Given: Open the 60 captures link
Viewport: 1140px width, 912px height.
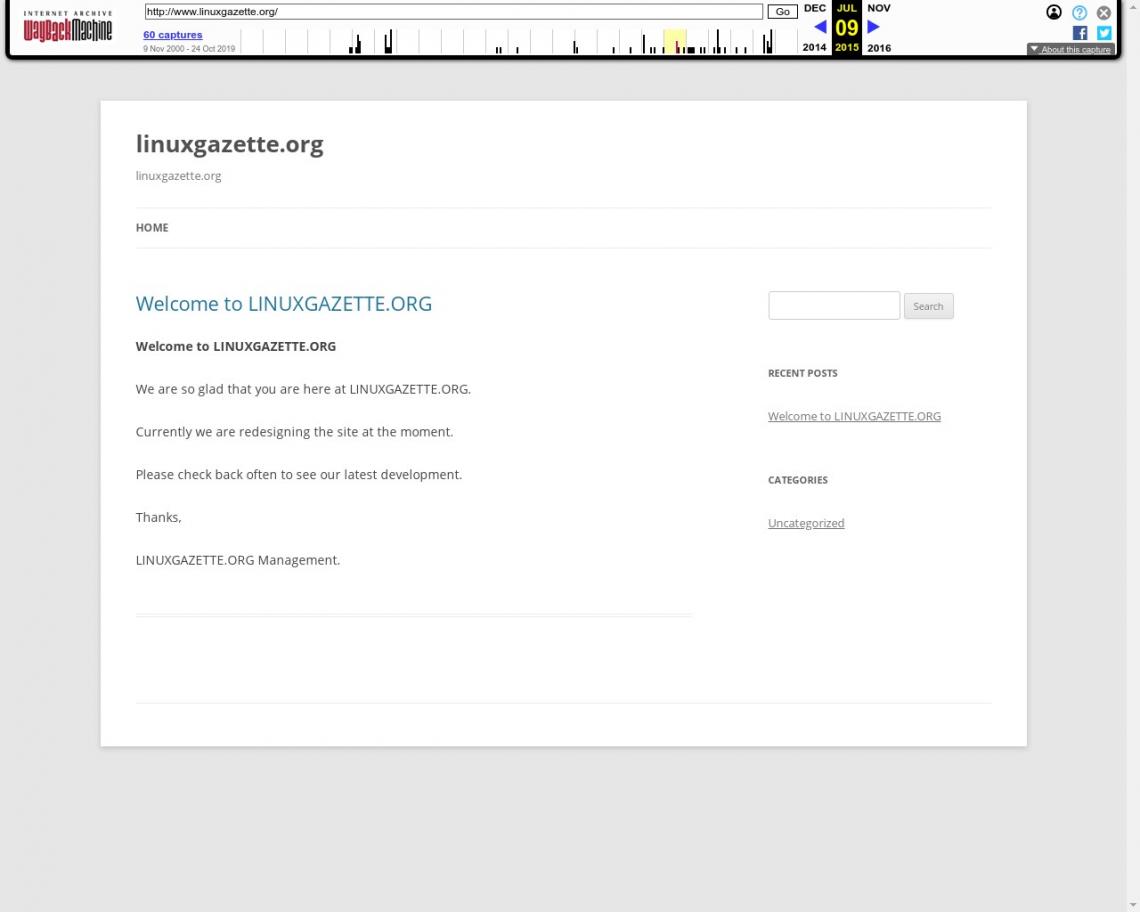Looking at the screenshot, I should pyautogui.click(x=173, y=34).
